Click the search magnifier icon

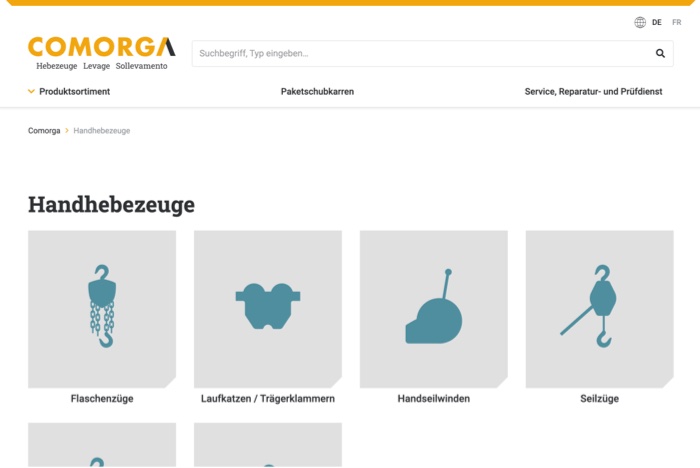[x=660, y=53]
